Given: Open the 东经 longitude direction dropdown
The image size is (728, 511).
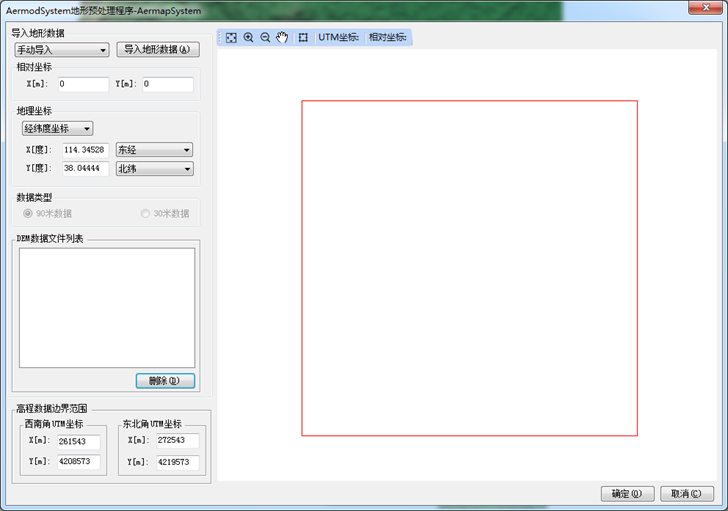Looking at the screenshot, I should tap(154, 150).
